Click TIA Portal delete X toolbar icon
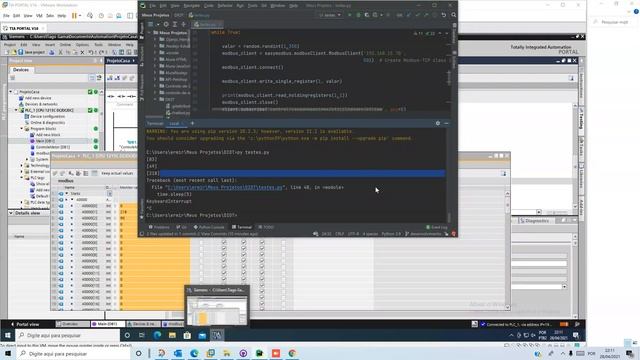 click(82, 53)
